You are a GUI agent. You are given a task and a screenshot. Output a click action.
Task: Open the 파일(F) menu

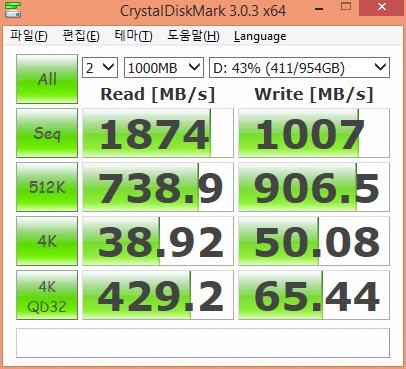click(x=29, y=36)
